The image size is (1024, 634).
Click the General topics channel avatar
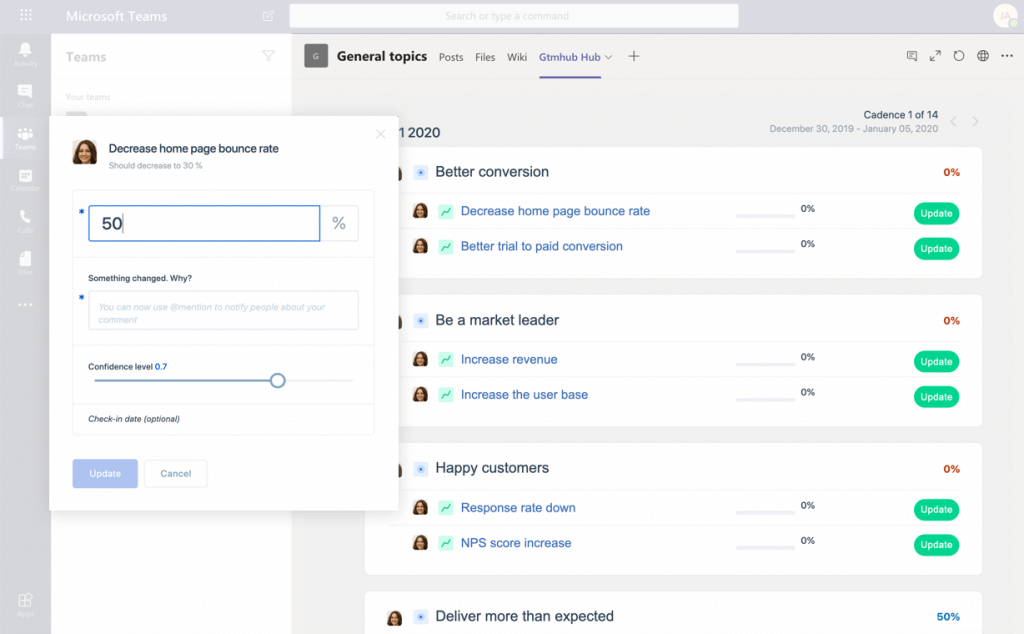[316, 56]
